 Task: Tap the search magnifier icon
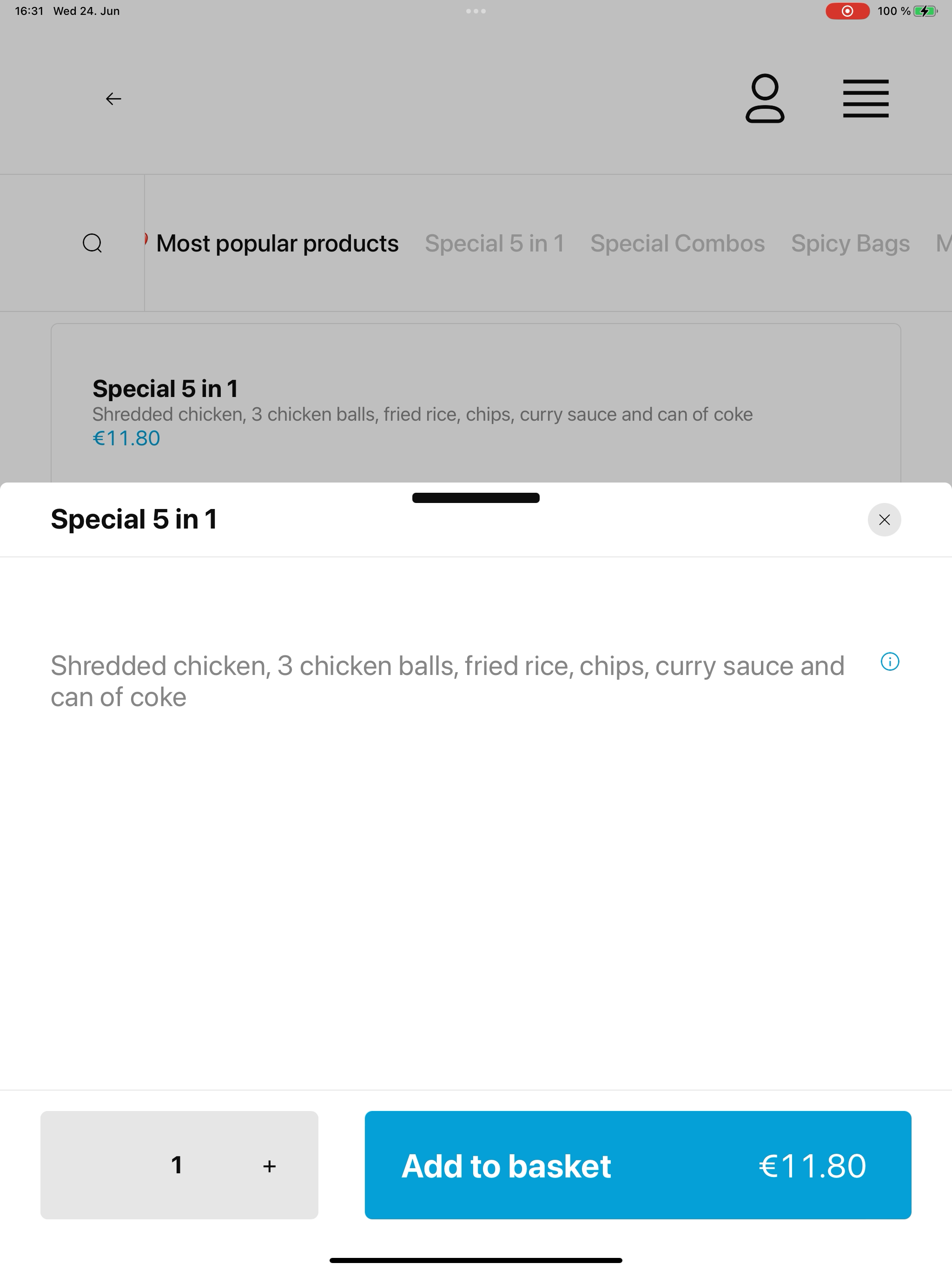(x=93, y=243)
